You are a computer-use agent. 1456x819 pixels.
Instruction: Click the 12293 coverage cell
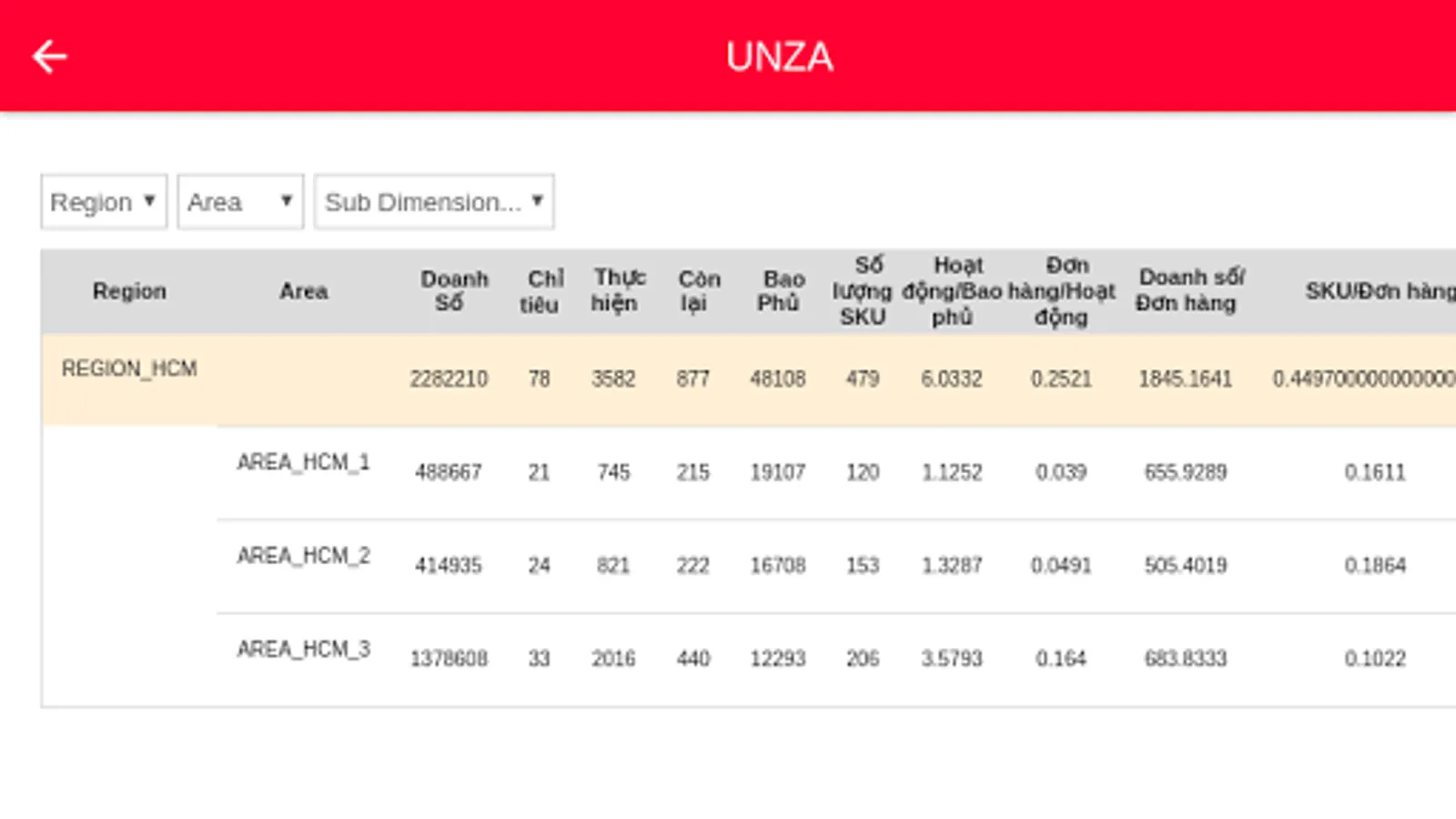tap(778, 658)
